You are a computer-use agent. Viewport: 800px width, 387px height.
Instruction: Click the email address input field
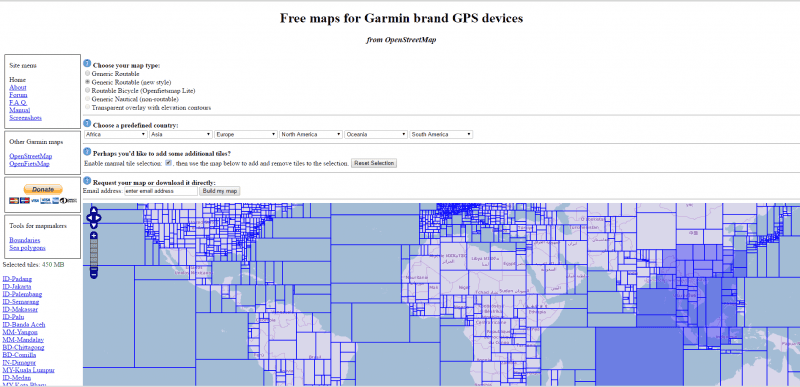click(161, 191)
